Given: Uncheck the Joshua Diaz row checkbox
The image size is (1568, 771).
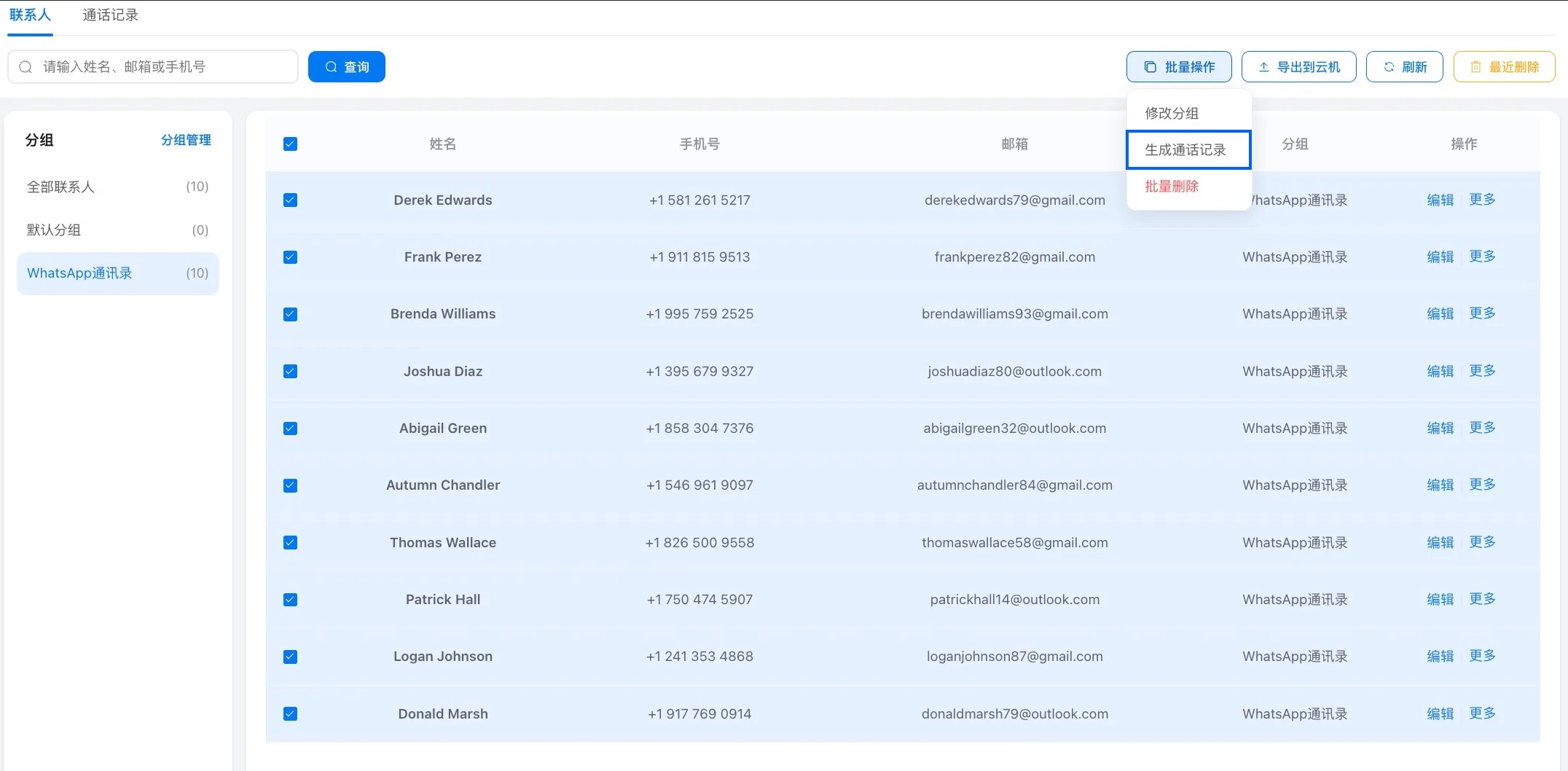Looking at the screenshot, I should point(290,372).
